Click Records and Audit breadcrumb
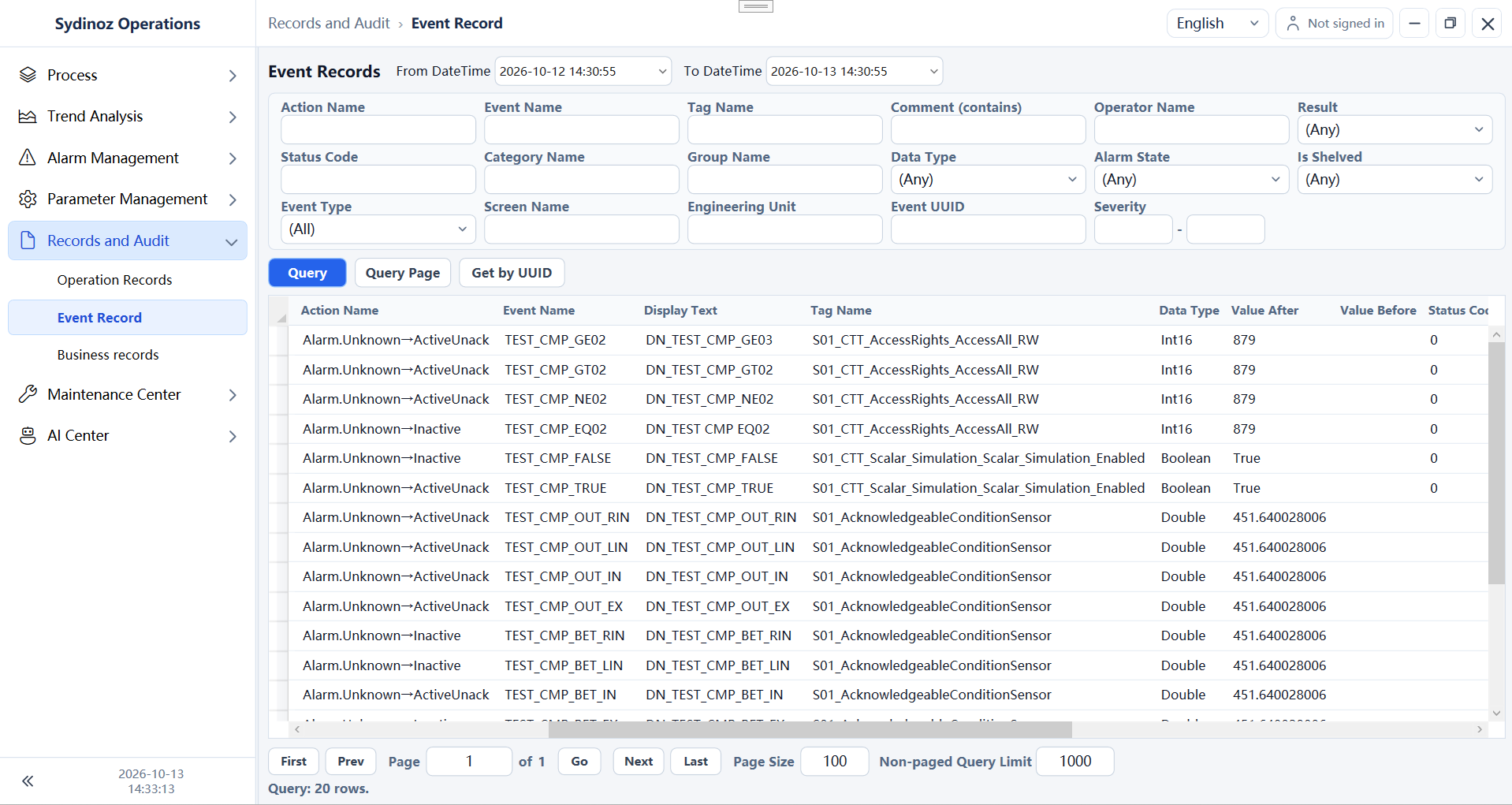The width and height of the screenshot is (1512, 805). 329,24
